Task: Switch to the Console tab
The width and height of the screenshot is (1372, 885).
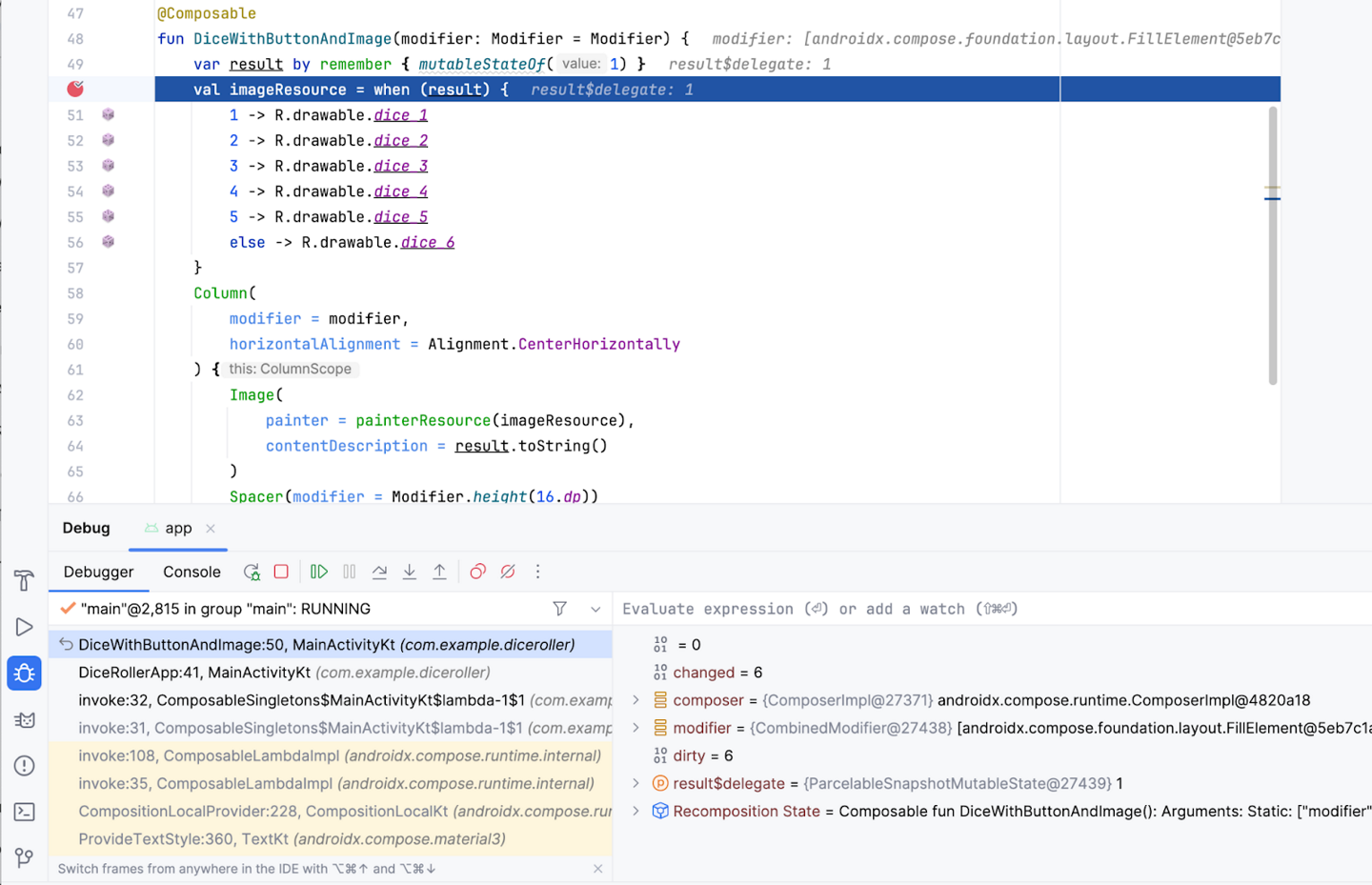Action: point(192,572)
